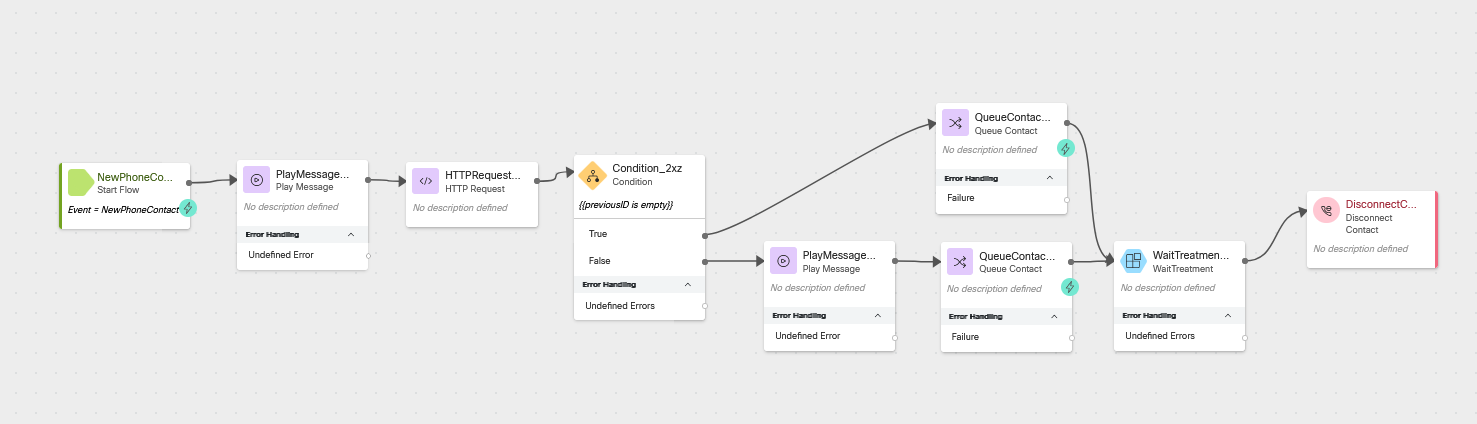This screenshot has height=424, width=1477.
Task: Click the green Start Flow icon on NewPhoneContact
Action: [x=80, y=182]
